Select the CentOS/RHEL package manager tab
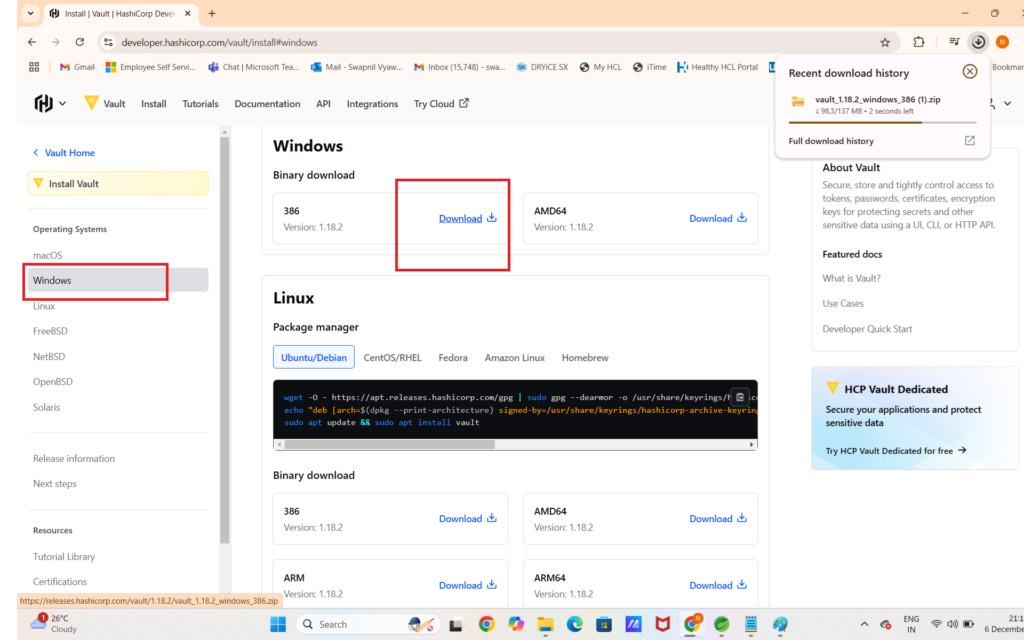The image size is (1024, 640). point(392,358)
